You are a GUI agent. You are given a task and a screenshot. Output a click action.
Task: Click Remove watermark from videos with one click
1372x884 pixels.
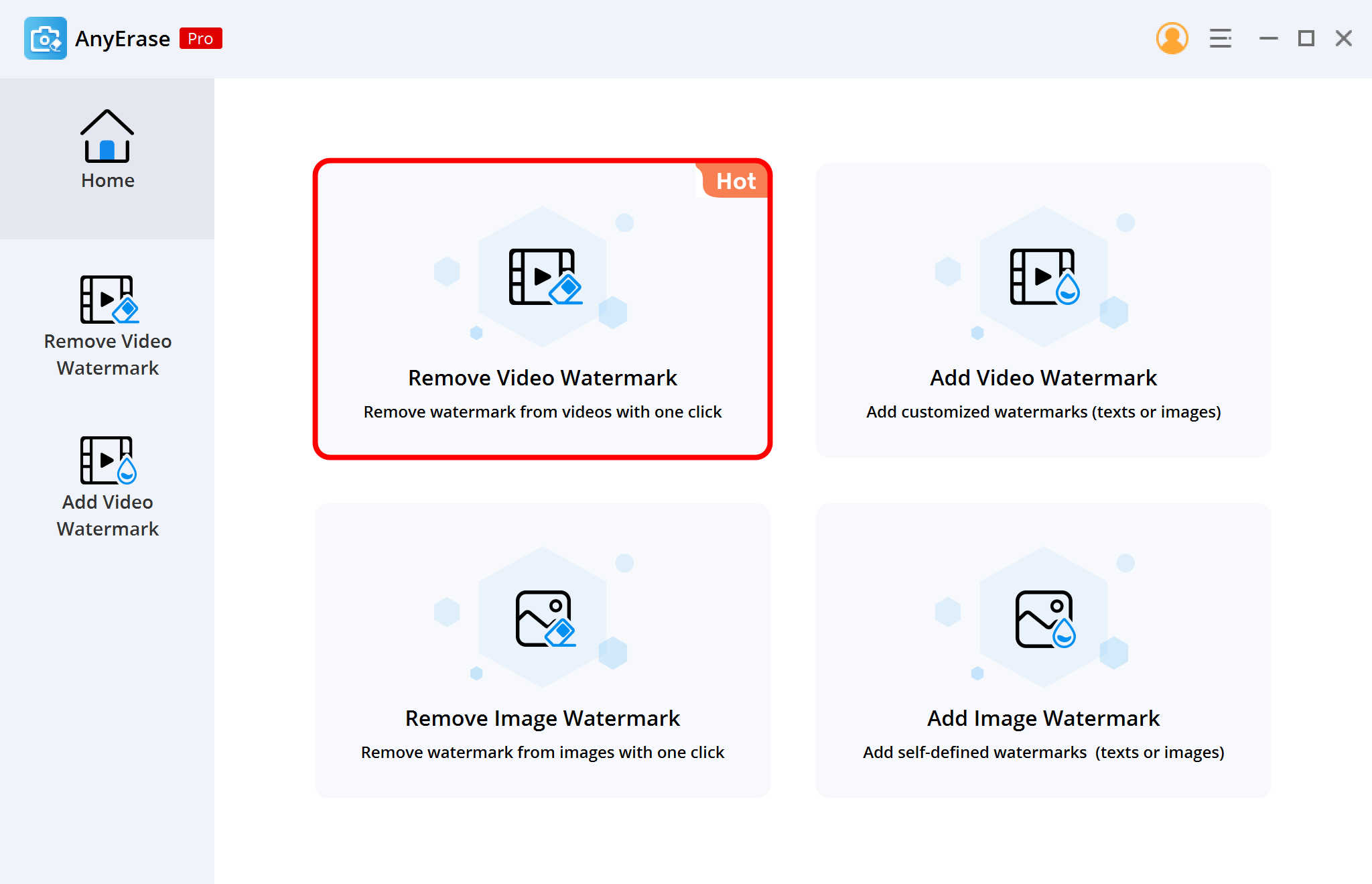point(543,411)
